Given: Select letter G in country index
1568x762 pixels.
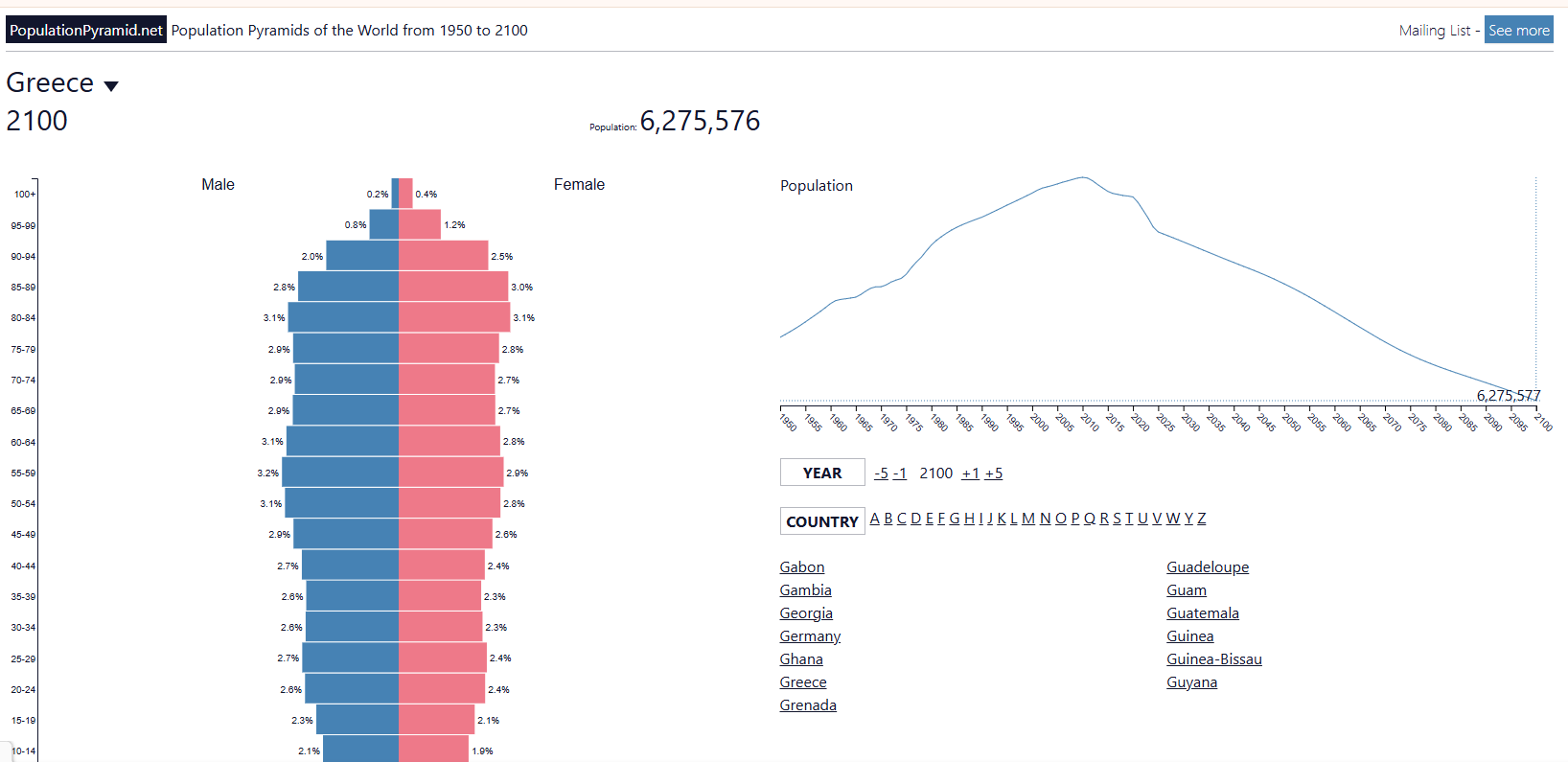Looking at the screenshot, I should pos(954,519).
